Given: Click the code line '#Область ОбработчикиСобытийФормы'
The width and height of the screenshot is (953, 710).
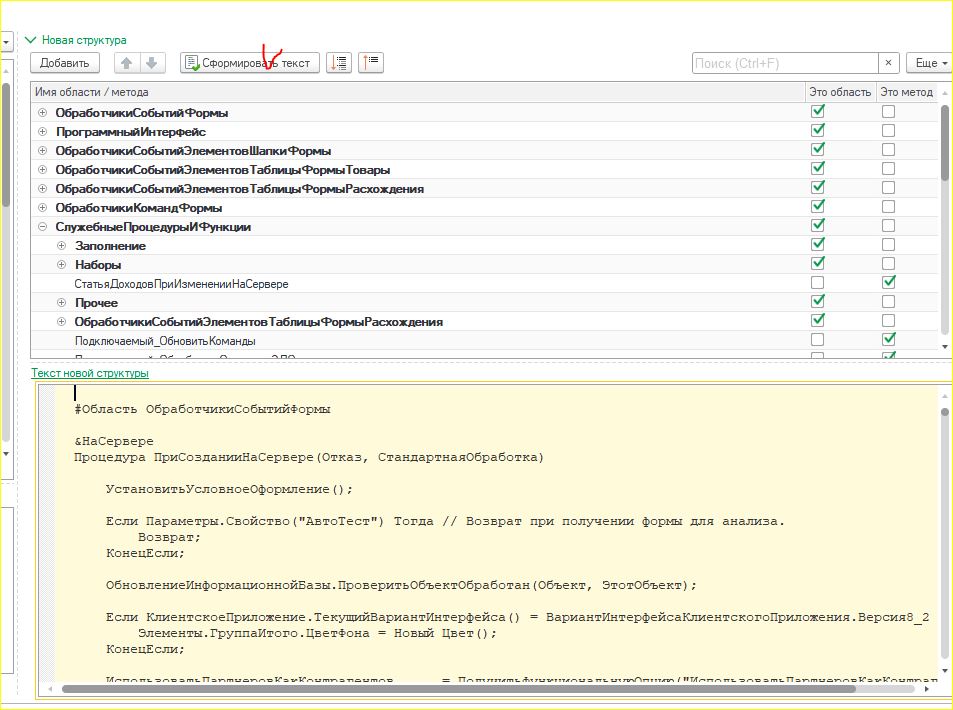Looking at the screenshot, I should 202,409.
